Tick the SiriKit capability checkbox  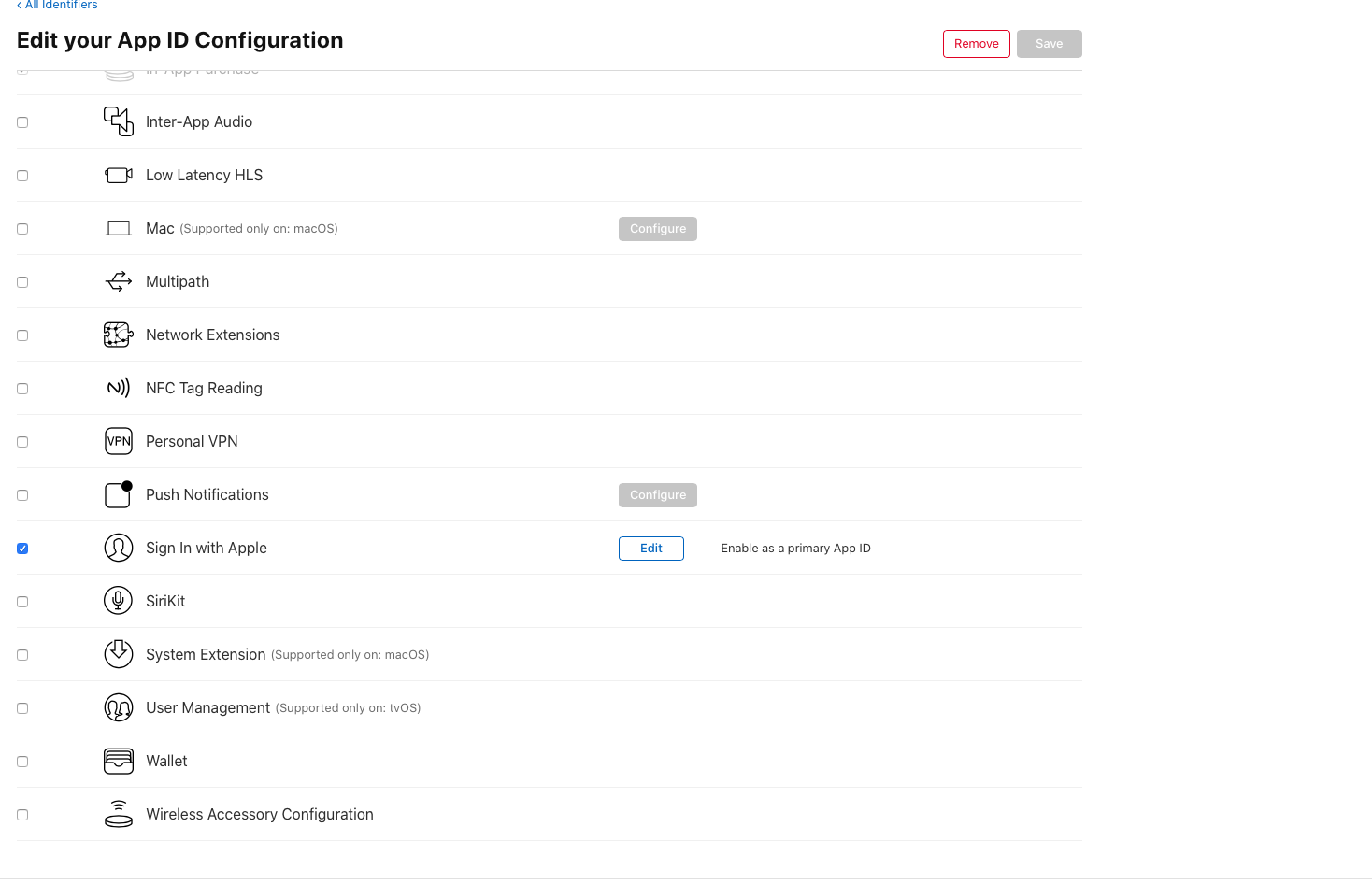[22, 602]
